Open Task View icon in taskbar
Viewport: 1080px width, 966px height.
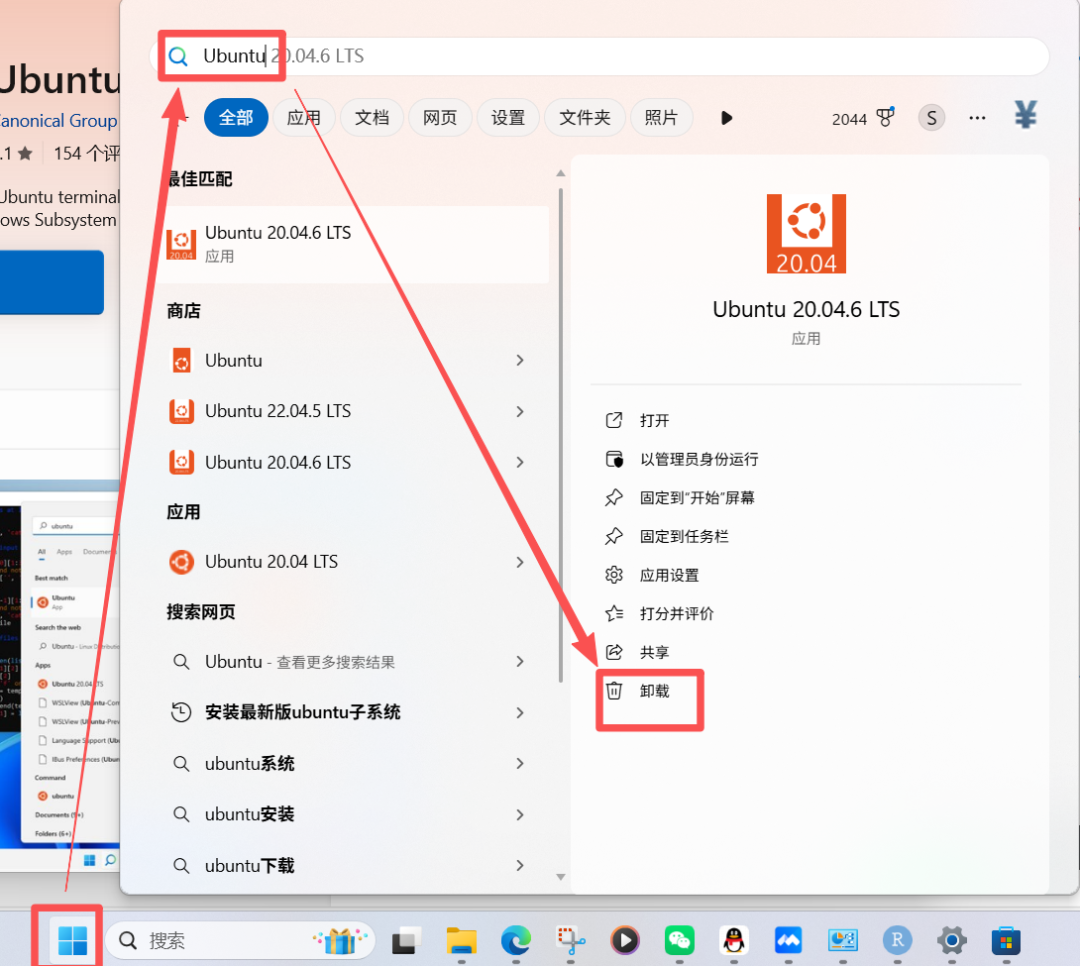pos(406,941)
